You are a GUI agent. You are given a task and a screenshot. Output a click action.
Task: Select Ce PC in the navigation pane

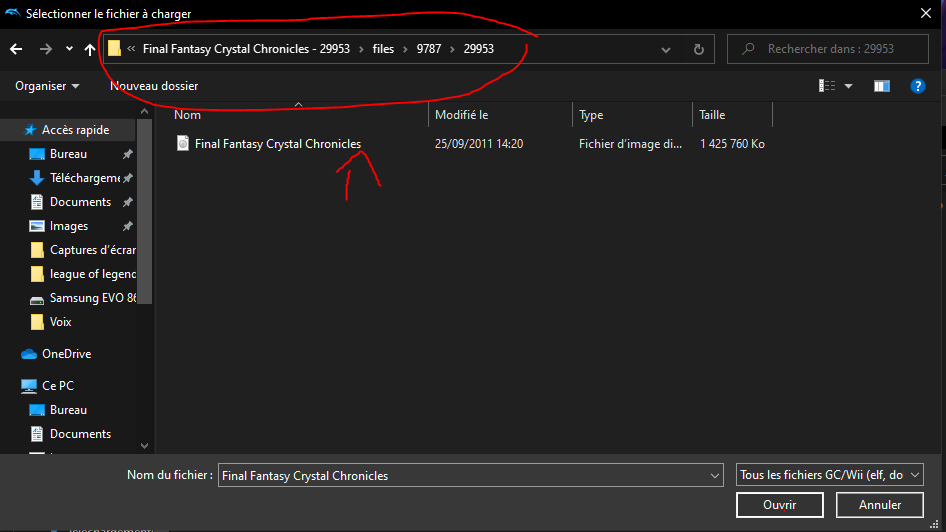58,385
